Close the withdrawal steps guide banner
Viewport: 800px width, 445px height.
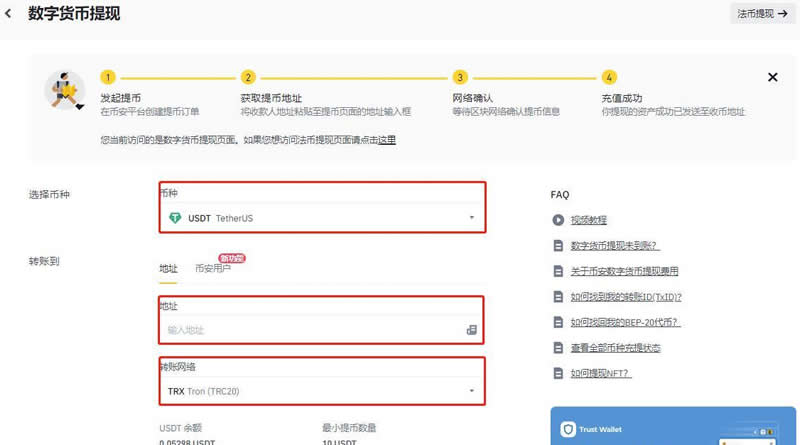[x=772, y=77]
